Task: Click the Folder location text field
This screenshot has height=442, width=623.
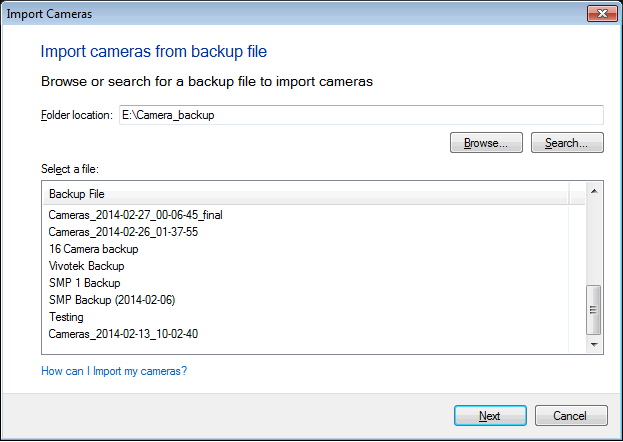Action: pyautogui.click(x=360, y=115)
